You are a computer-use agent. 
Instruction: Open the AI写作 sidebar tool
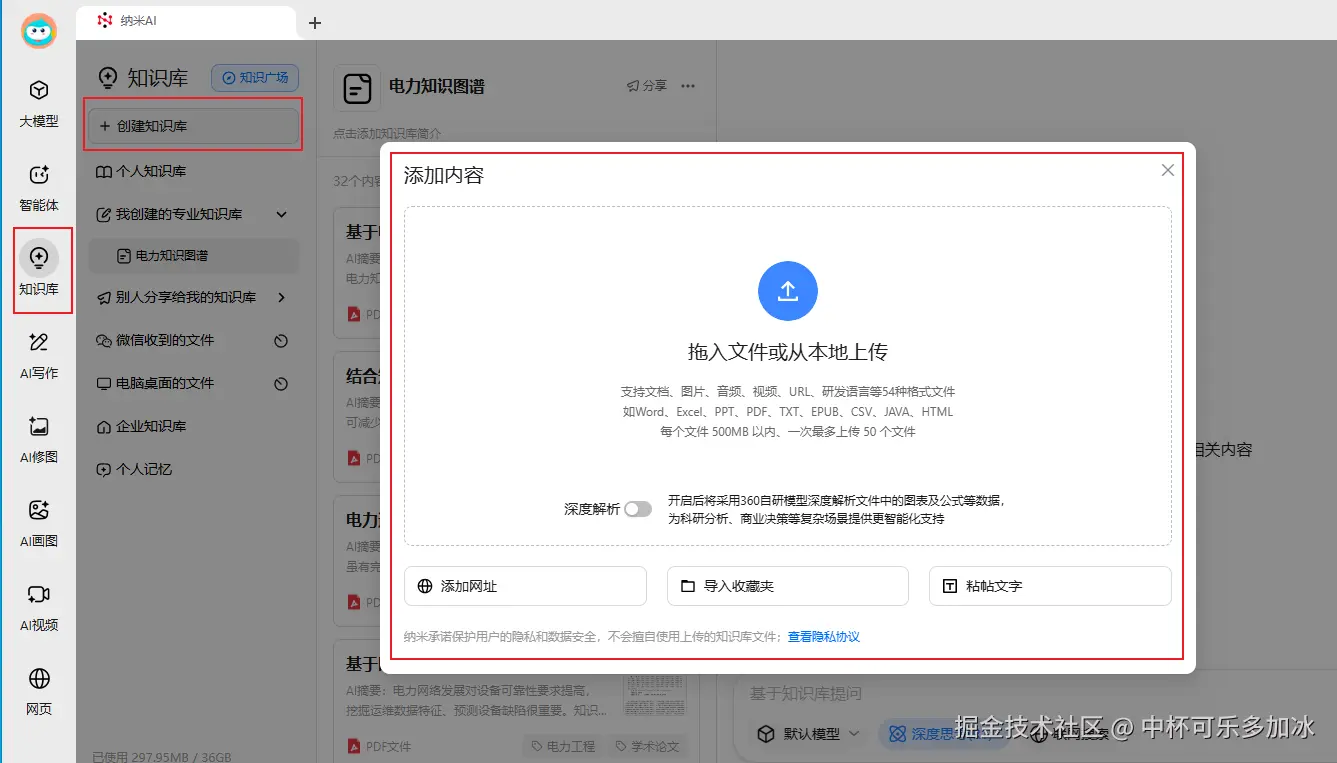(x=39, y=356)
